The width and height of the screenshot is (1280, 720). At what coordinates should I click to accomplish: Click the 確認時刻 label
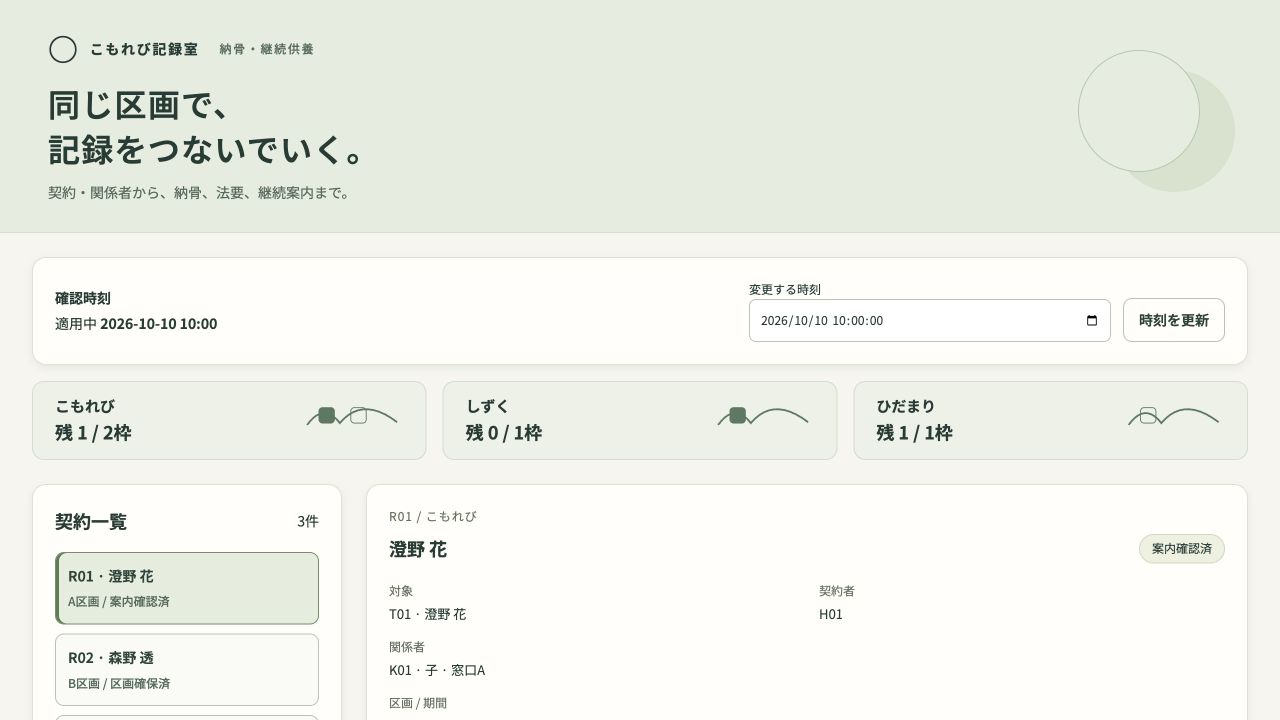coord(83,298)
